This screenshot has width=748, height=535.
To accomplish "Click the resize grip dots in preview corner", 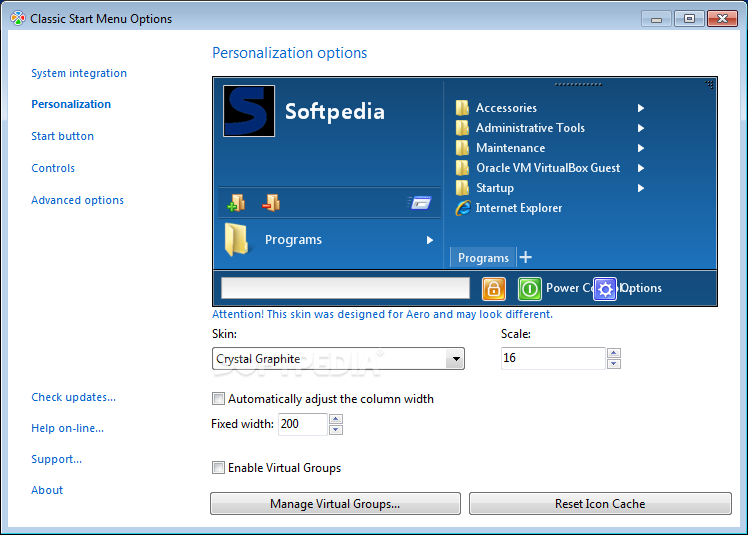I will [x=709, y=84].
